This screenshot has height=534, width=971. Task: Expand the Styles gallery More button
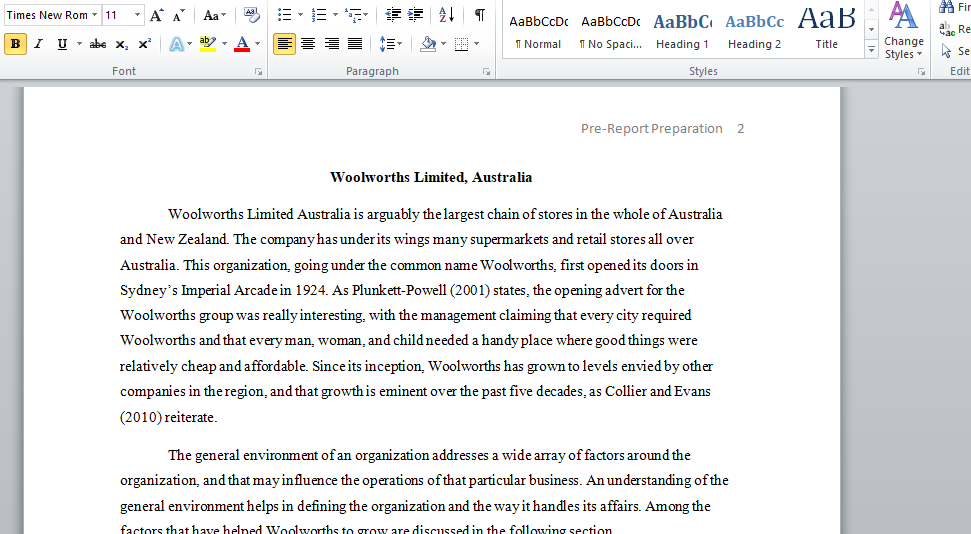pyautogui.click(x=871, y=50)
